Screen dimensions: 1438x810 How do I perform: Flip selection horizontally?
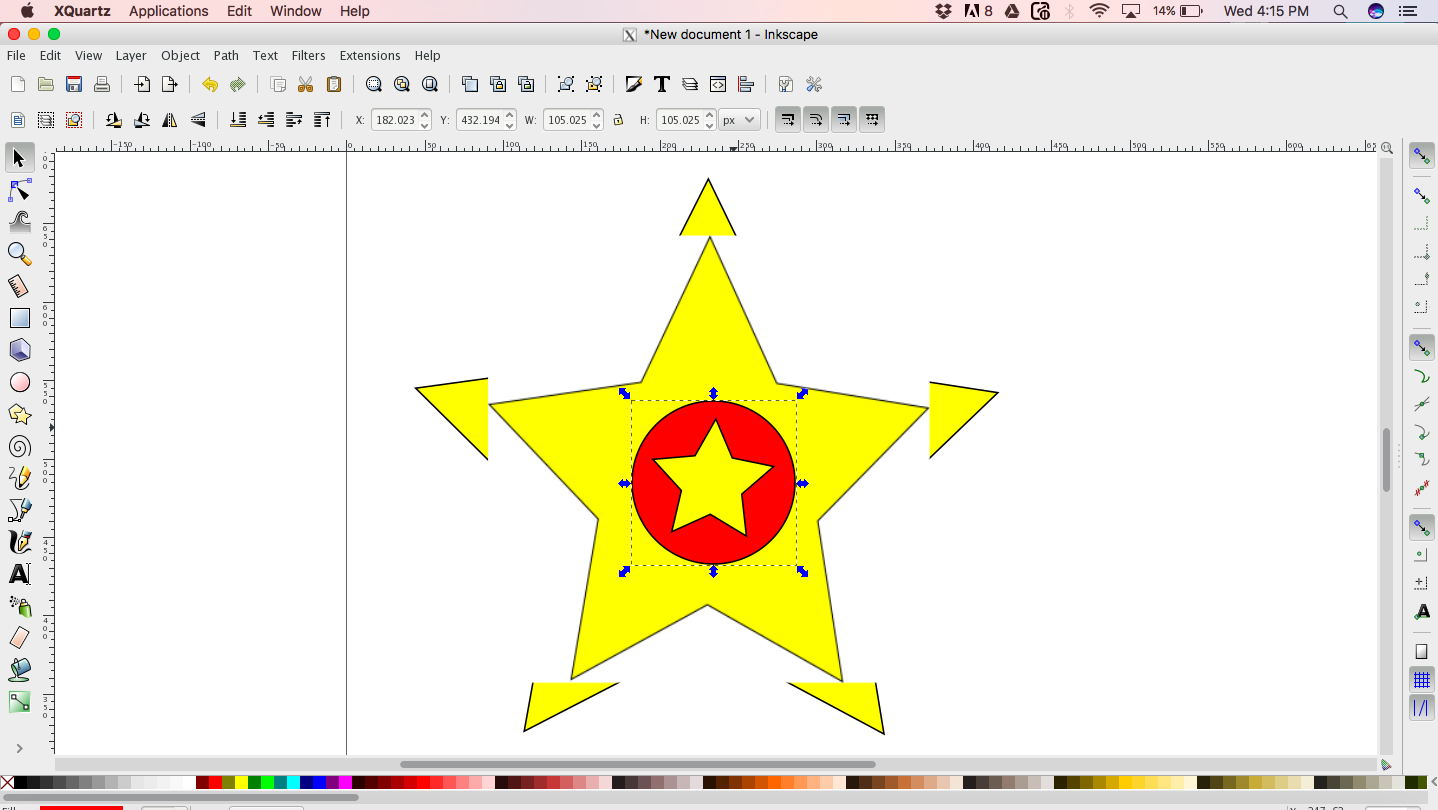[170, 120]
